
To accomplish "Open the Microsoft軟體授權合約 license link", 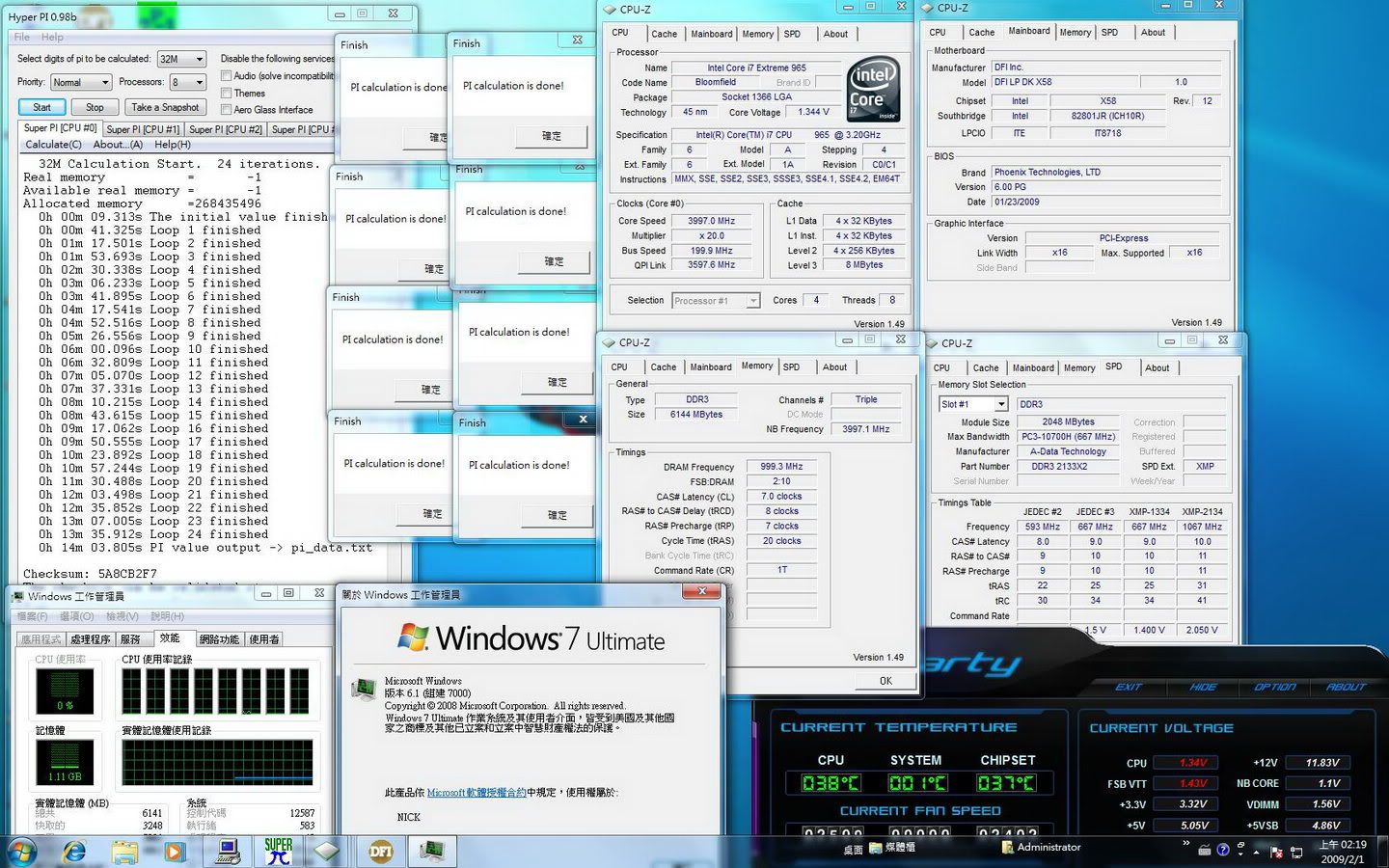I will pos(477,793).
